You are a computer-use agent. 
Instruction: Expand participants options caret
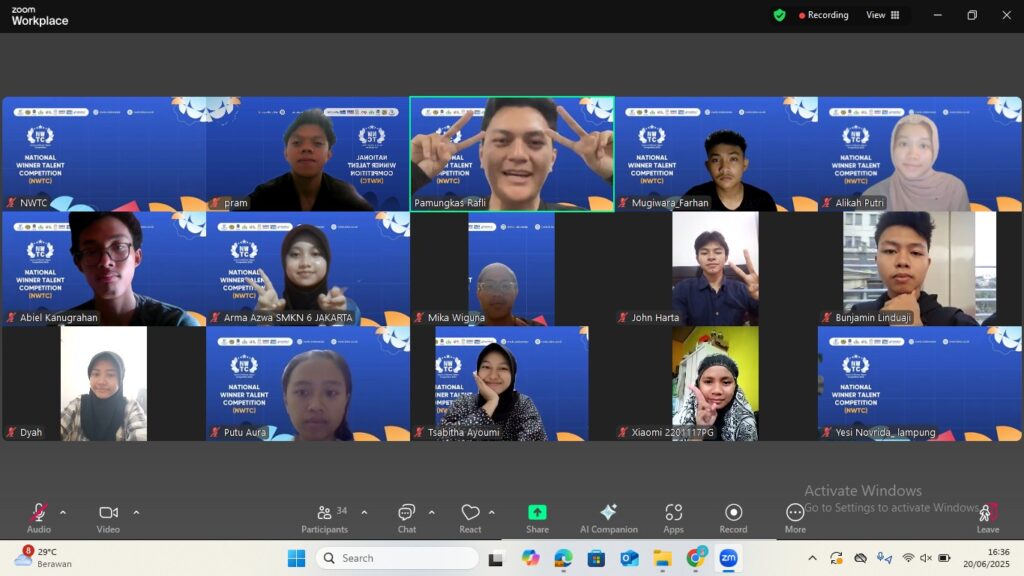point(364,513)
